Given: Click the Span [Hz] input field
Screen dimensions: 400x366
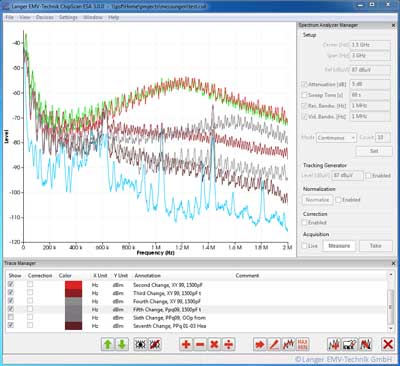Looking at the screenshot, I should pos(370,55).
